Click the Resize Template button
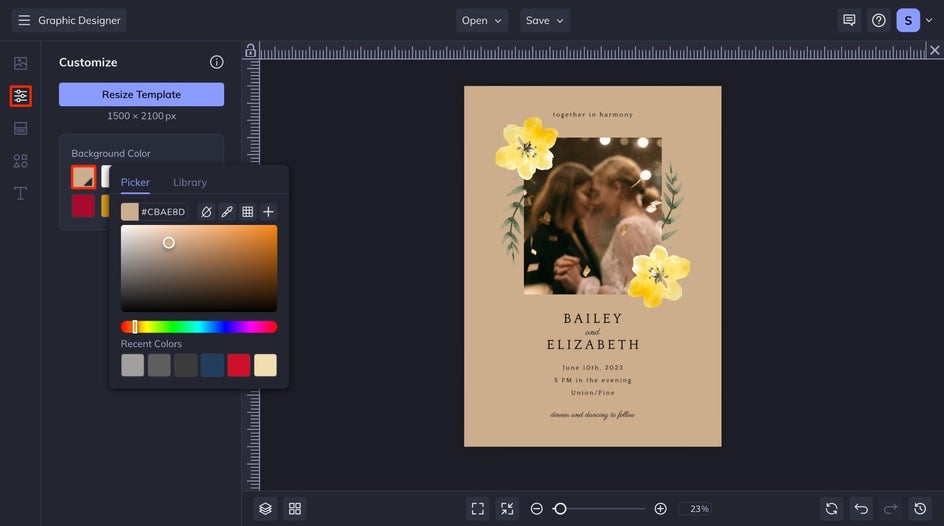Image resolution: width=944 pixels, height=526 pixels. [141, 94]
